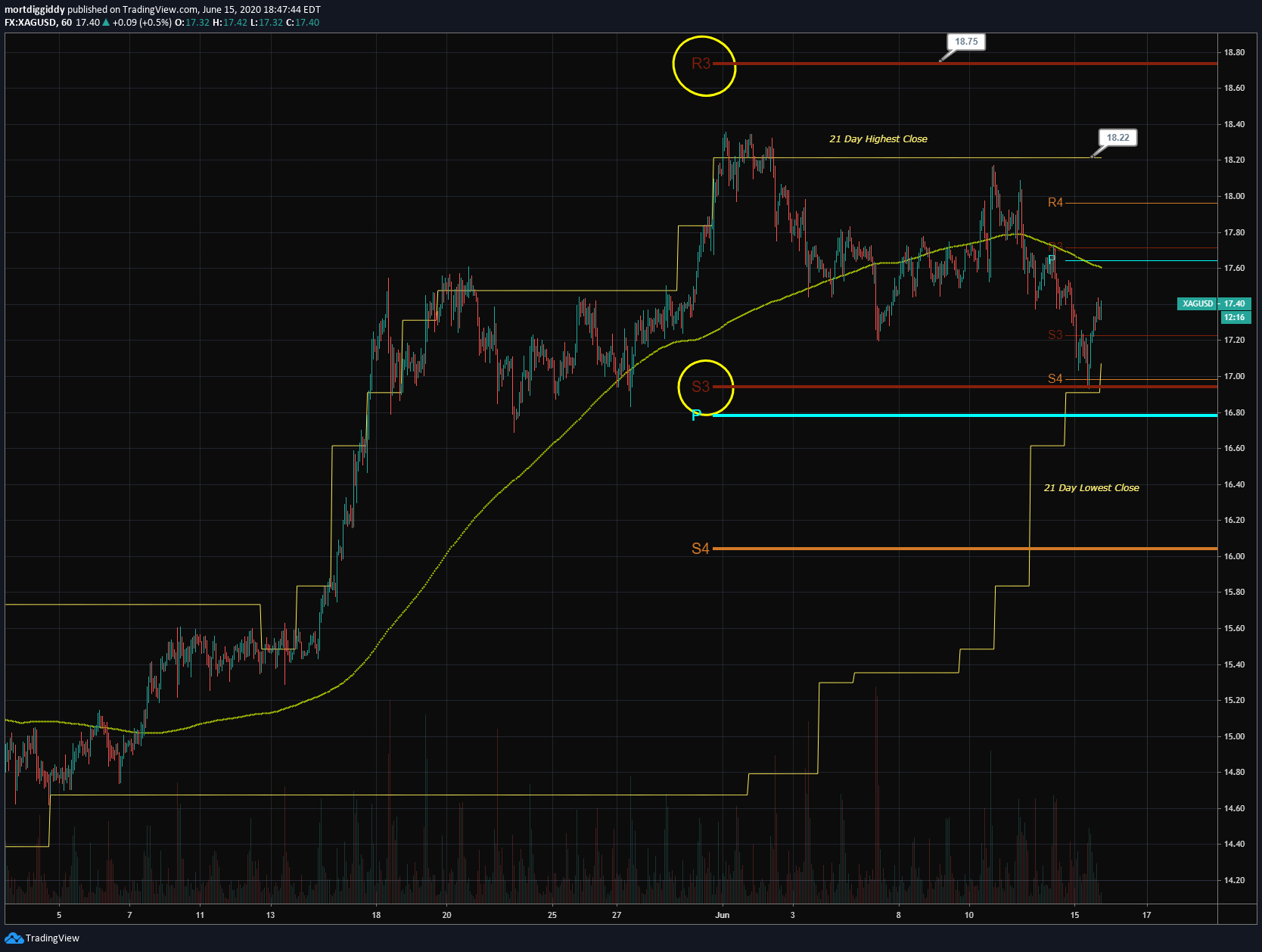Image resolution: width=1262 pixels, height=952 pixels.
Task: Click the 17.00 price axis label
Action: [x=1234, y=376]
